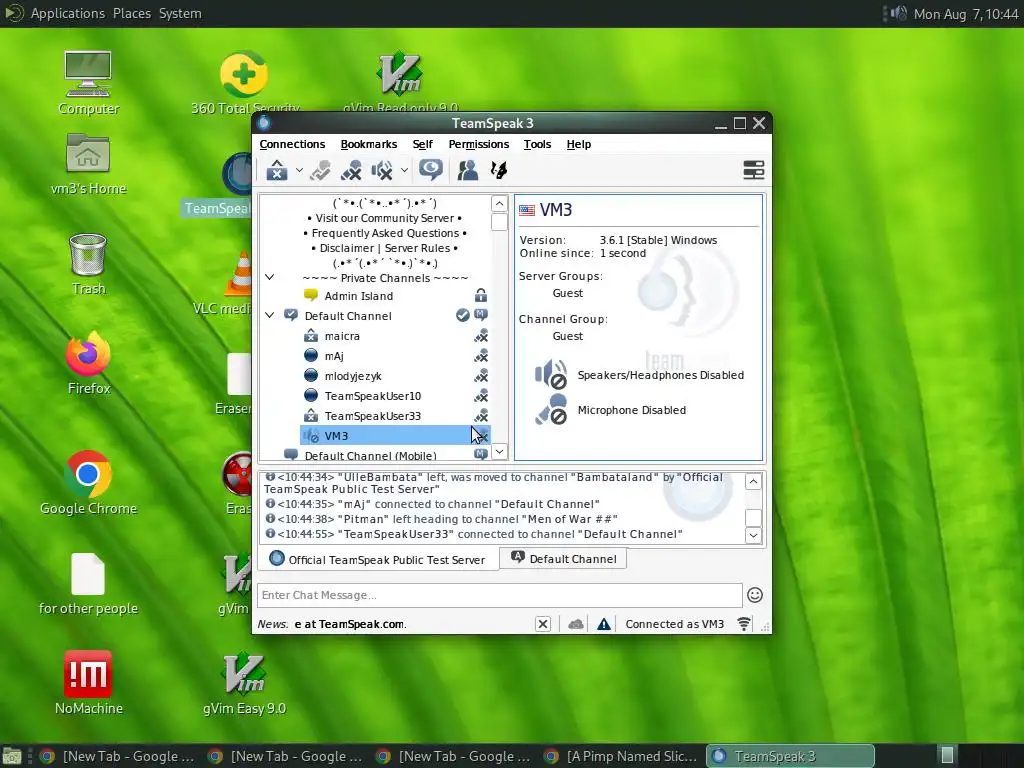Image resolution: width=1024 pixels, height=768 pixels.
Task: Click the US flag next to VM3
Action: 527,210
